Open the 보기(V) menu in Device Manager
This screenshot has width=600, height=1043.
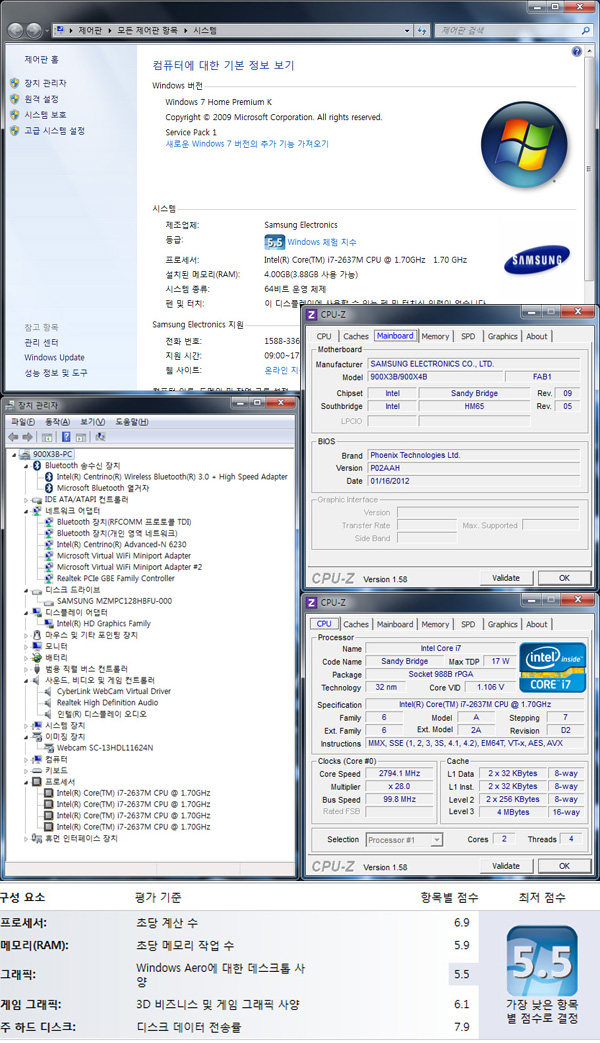pos(92,422)
